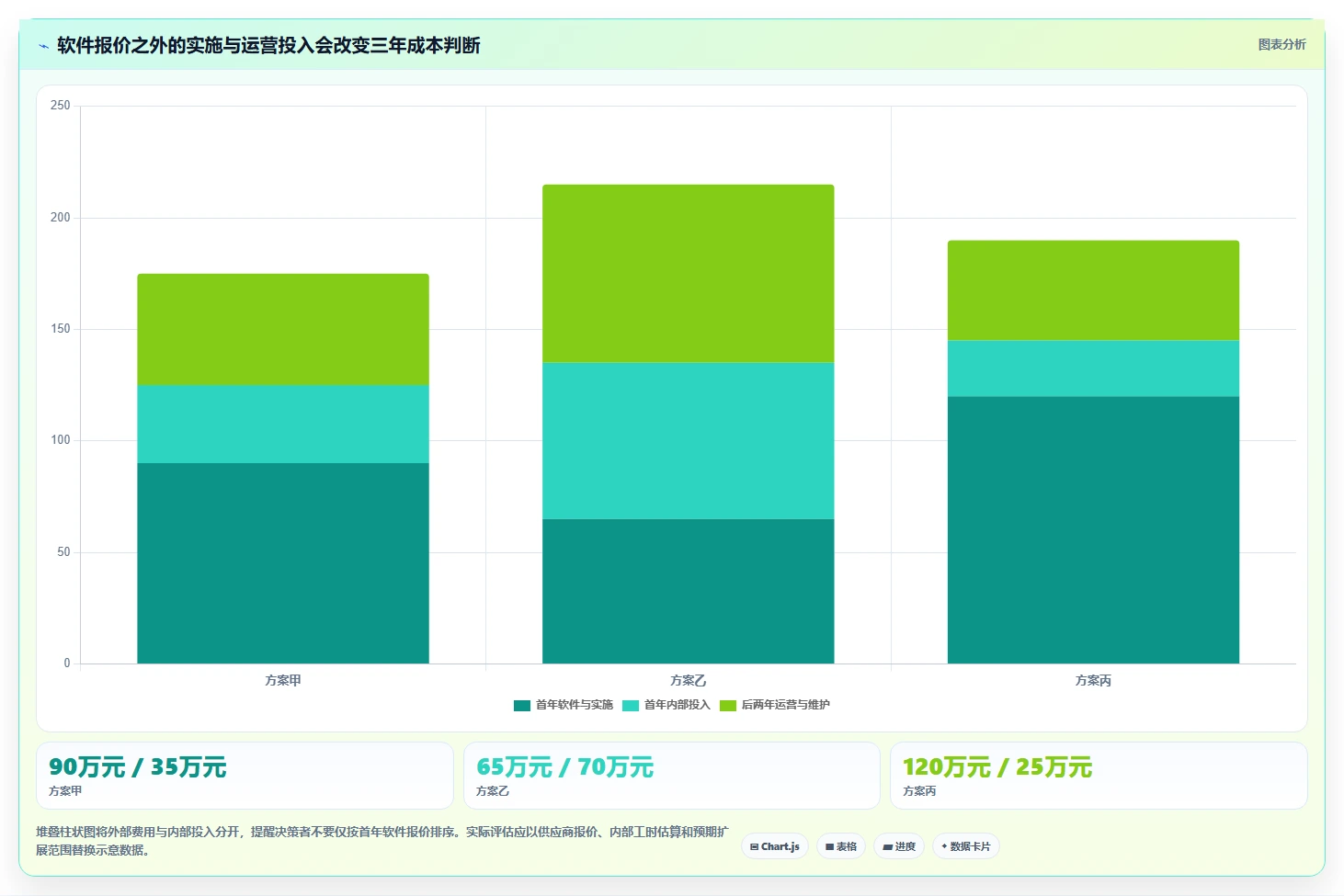Click the 首年软件与实施 legend text
Image resolution: width=1344 pixels, height=896 pixels.
pyautogui.click(x=575, y=706)
